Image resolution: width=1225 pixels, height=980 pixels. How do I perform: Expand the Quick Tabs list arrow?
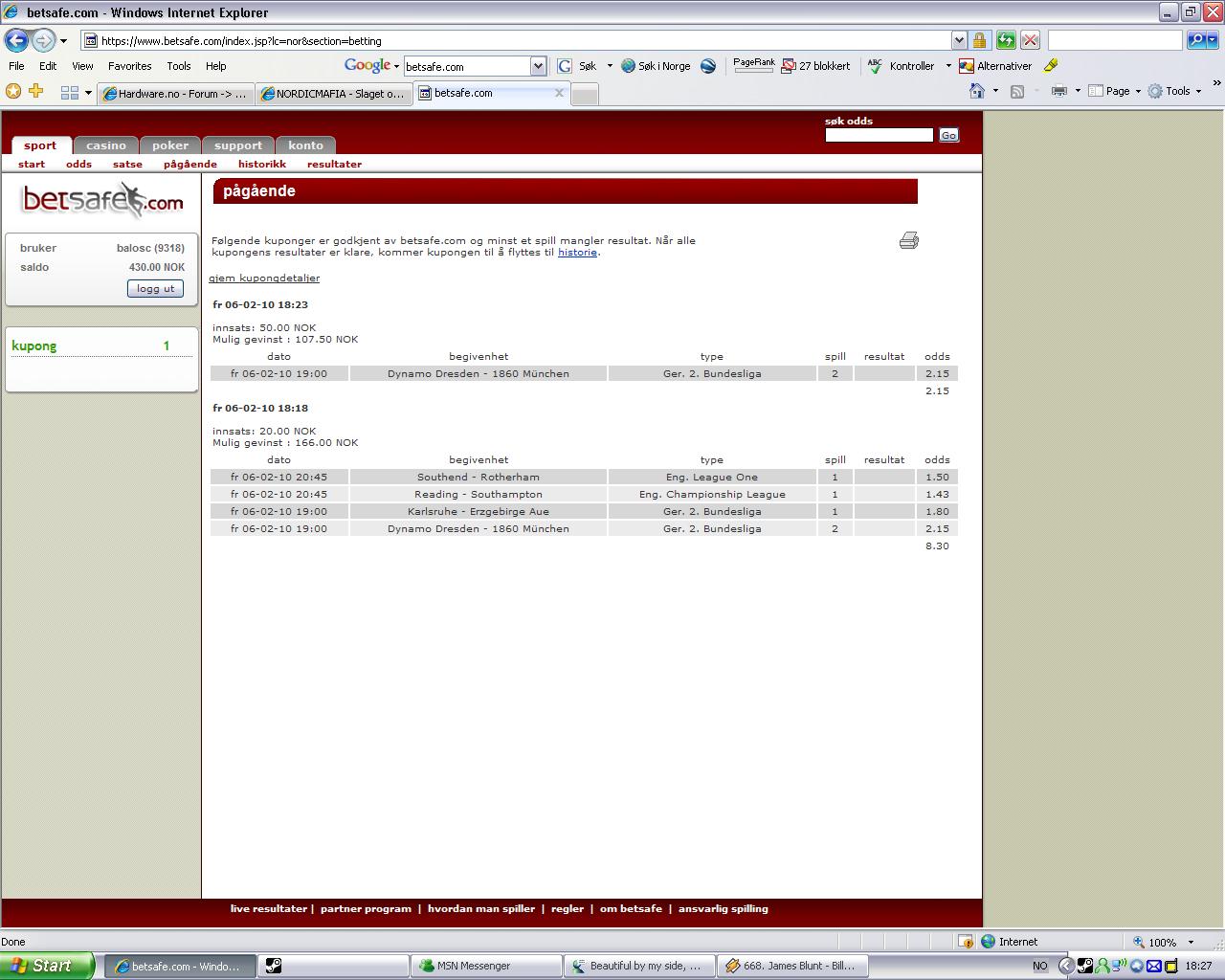coord(88,93)
